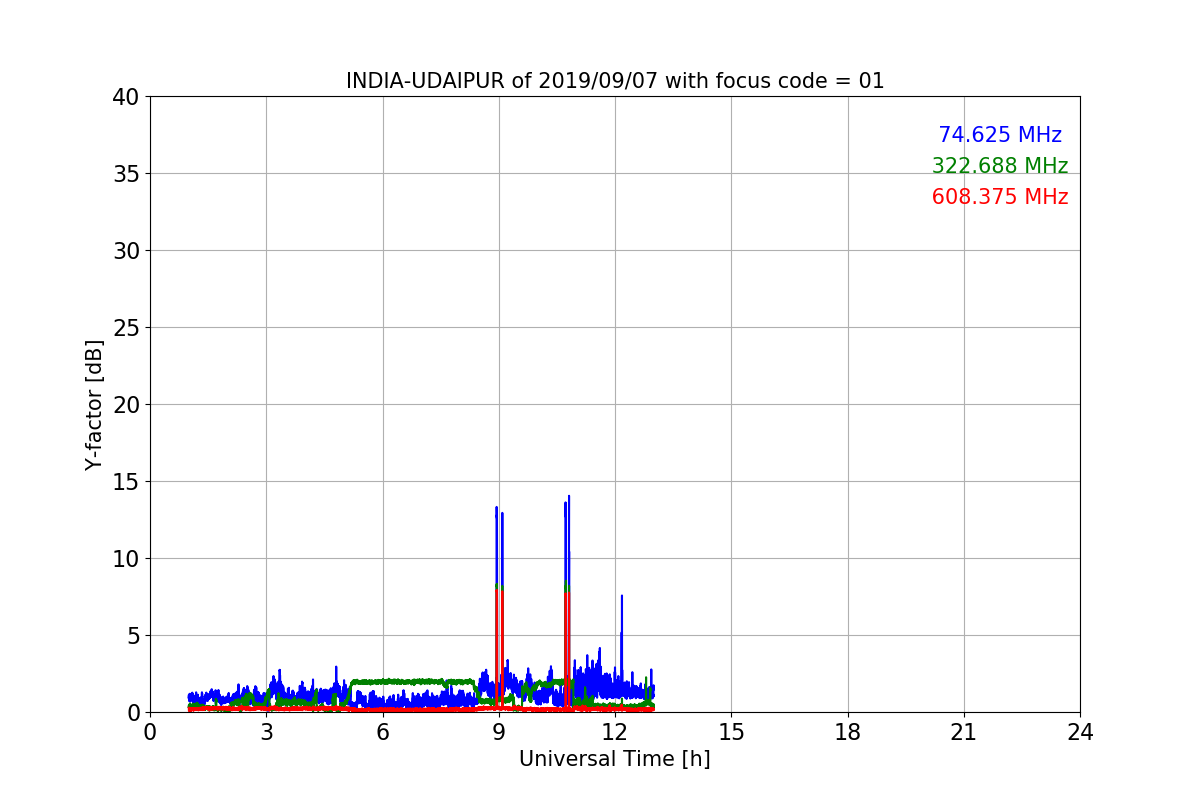Click the x-axis tick label 3

point(266,732)
